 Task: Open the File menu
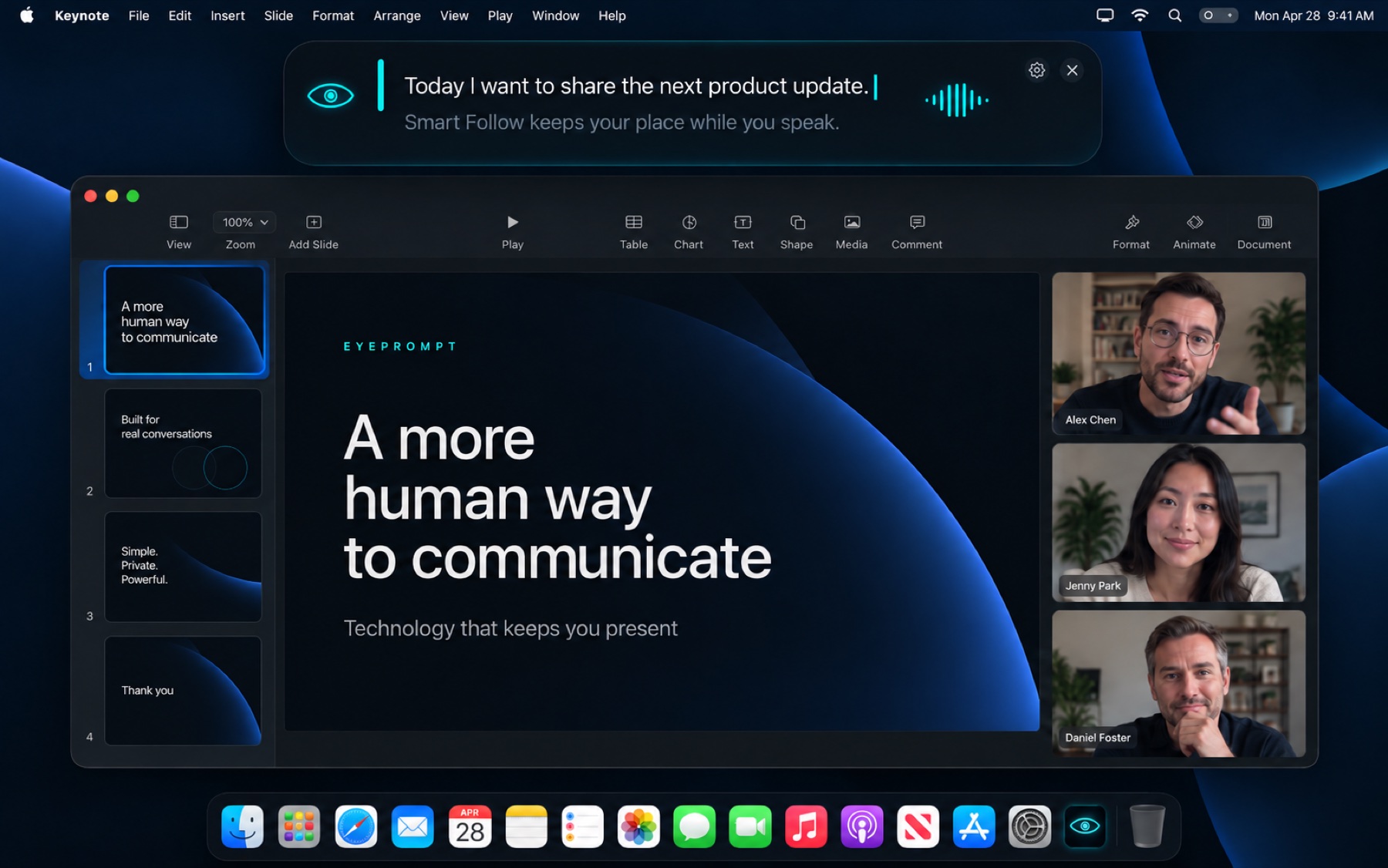pos(139,15)
